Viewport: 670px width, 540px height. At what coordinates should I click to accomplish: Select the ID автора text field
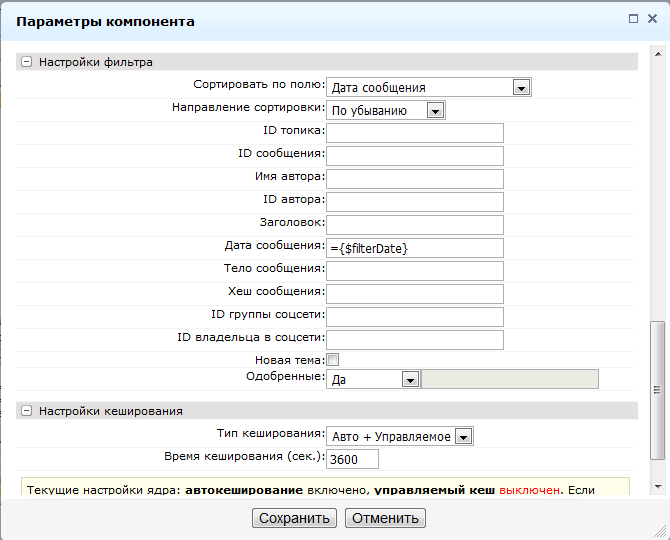click(414, 202)
